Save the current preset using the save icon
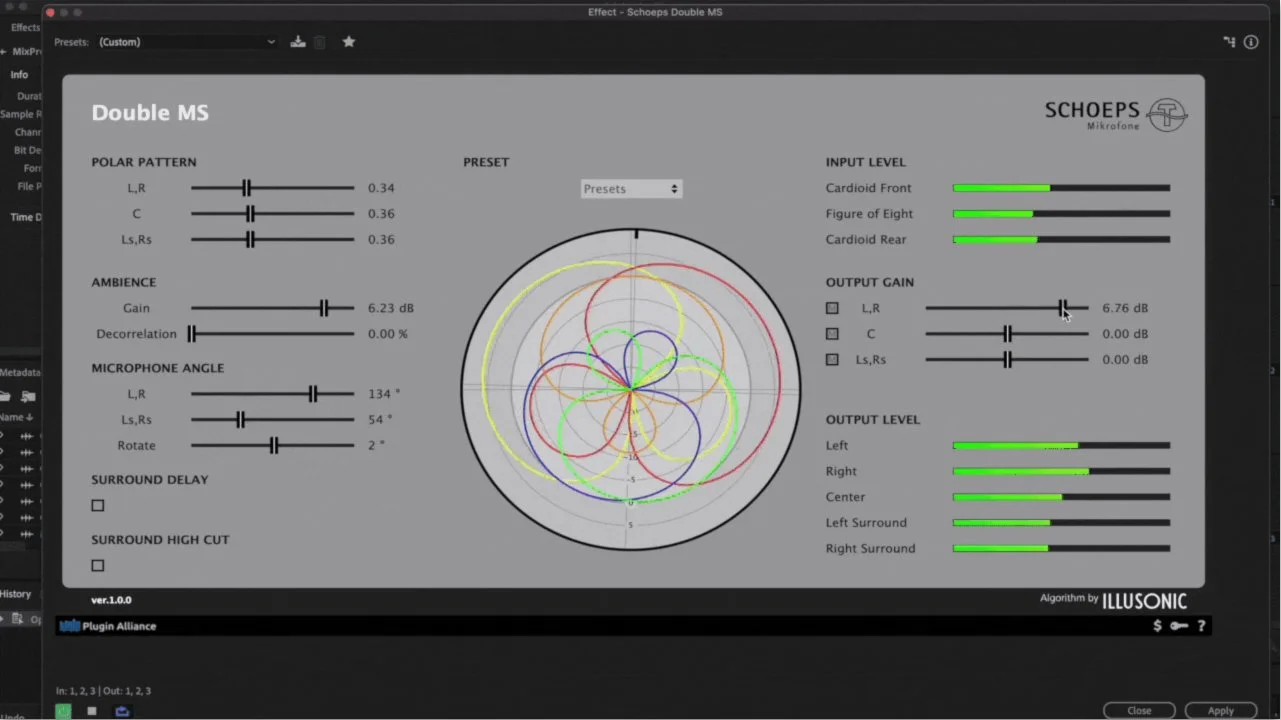This screenshot has width=1281, height=720. pos(298,41)
